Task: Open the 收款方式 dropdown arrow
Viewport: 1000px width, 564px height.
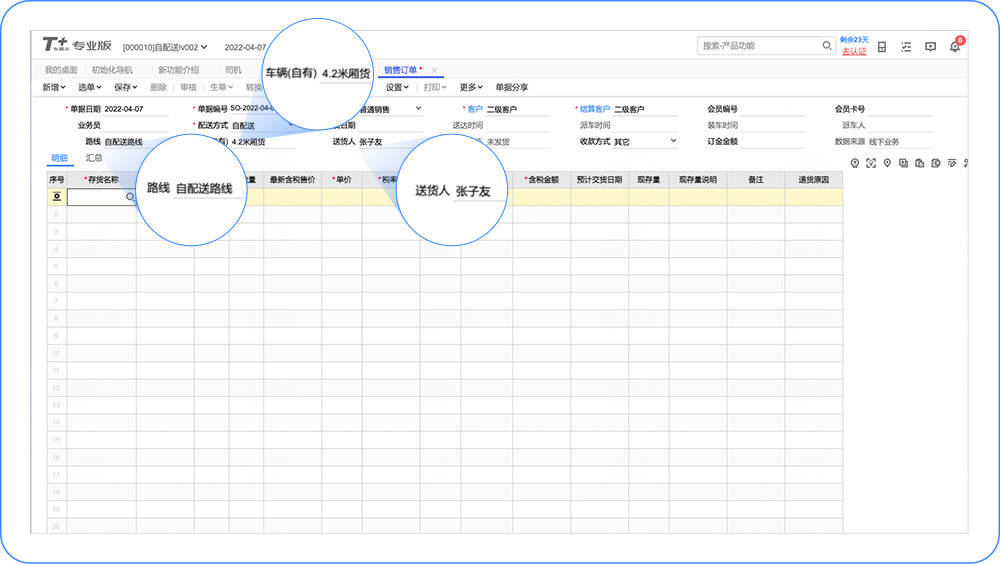Action: 673,140
